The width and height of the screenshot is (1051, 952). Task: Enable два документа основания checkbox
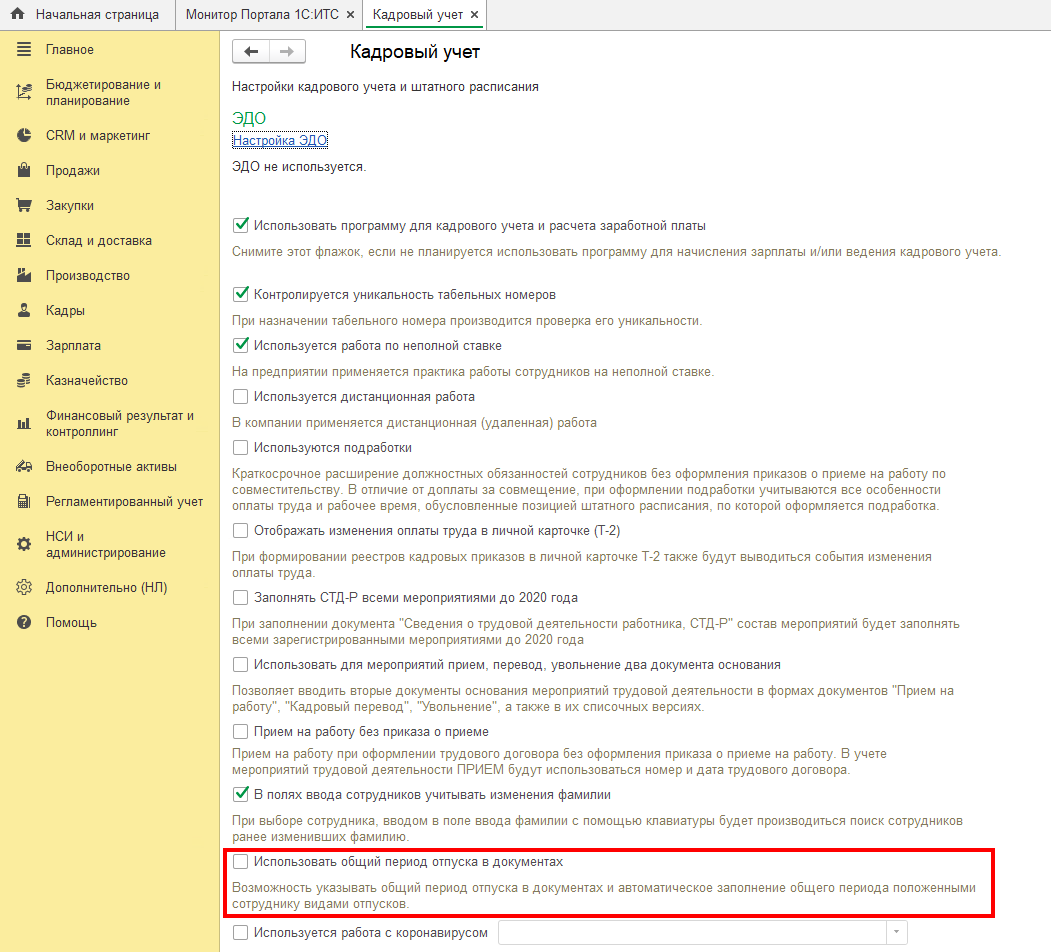point(241,664)
